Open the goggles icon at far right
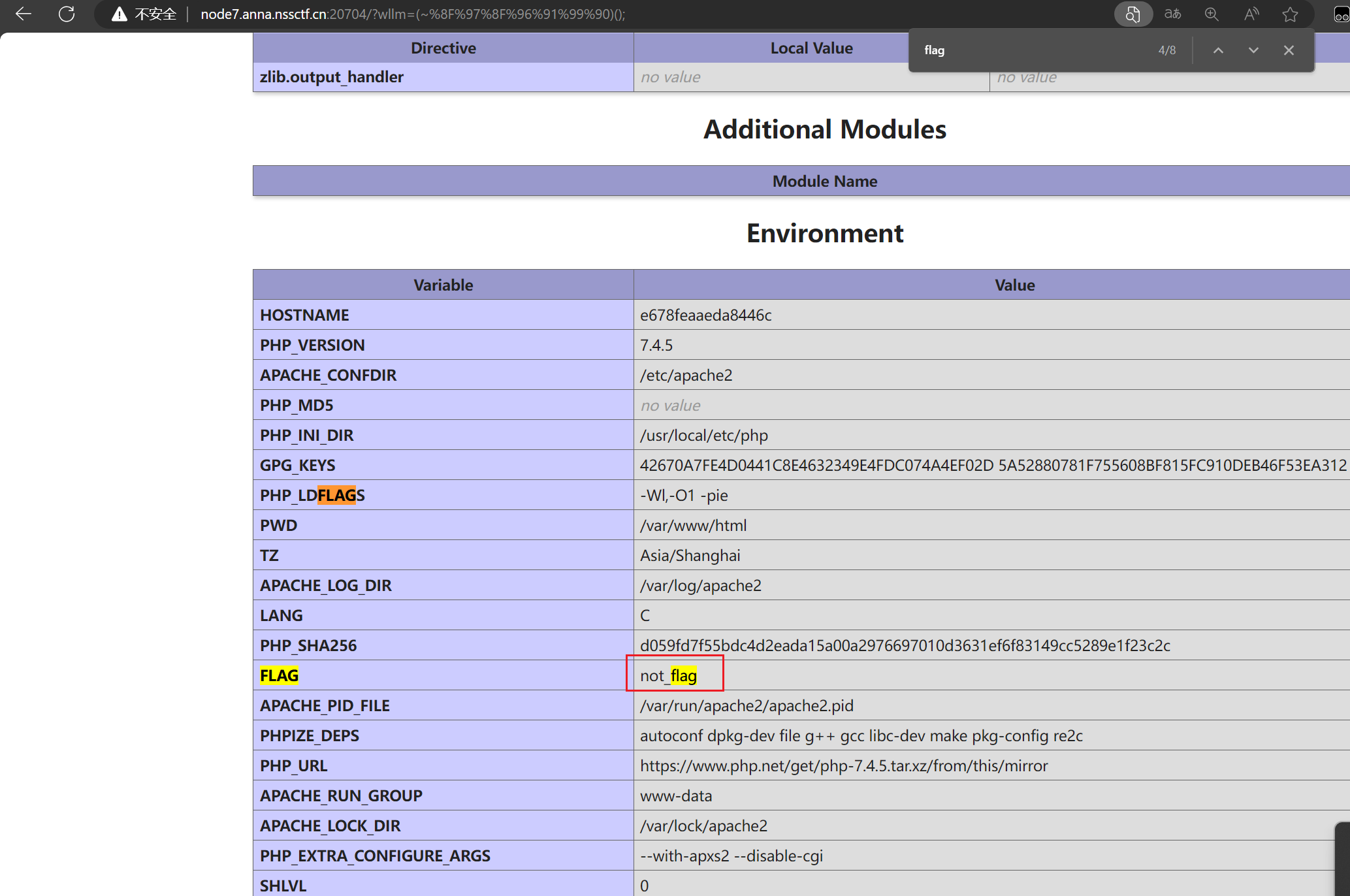This screenshot has height=896, width=1350. click(x=1341, y=14)
